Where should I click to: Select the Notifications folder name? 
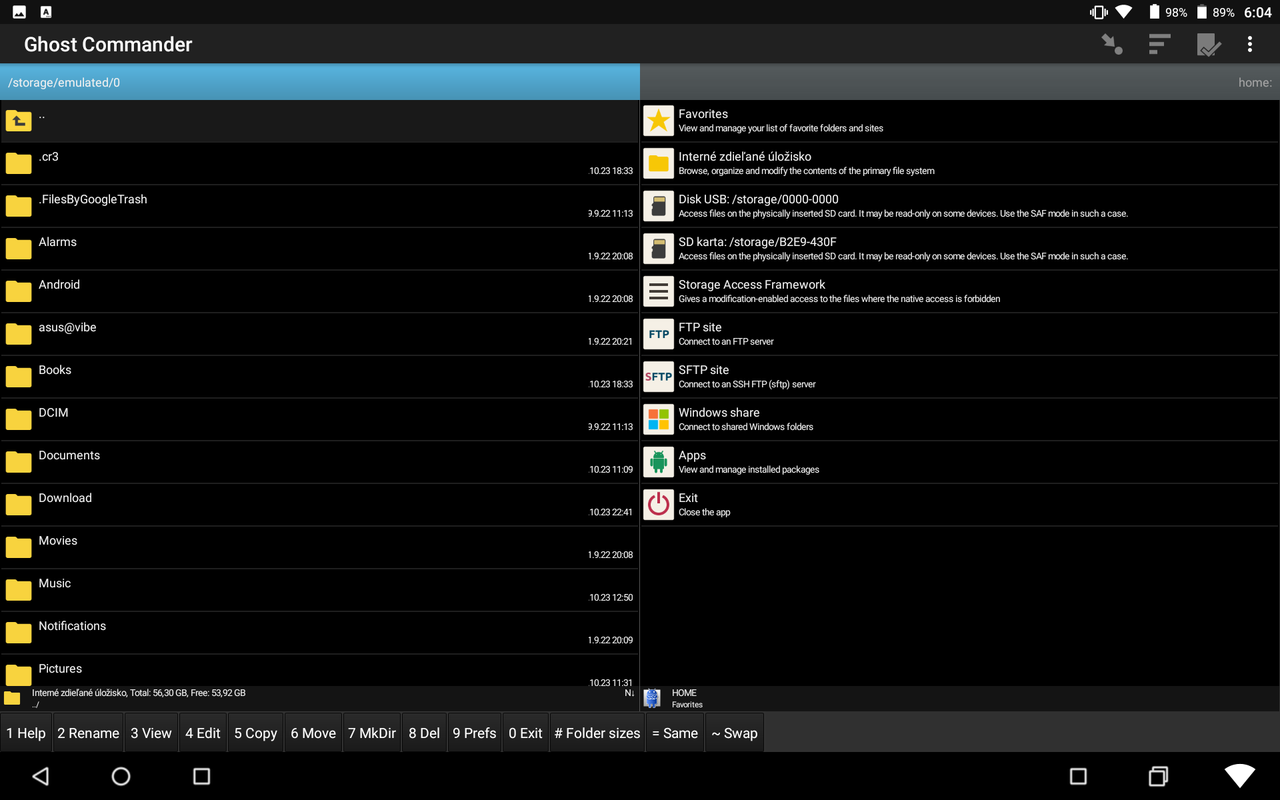(72, 626)
